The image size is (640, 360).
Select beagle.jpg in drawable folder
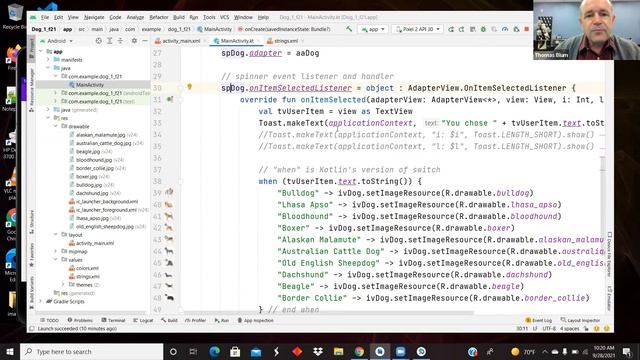87,151
